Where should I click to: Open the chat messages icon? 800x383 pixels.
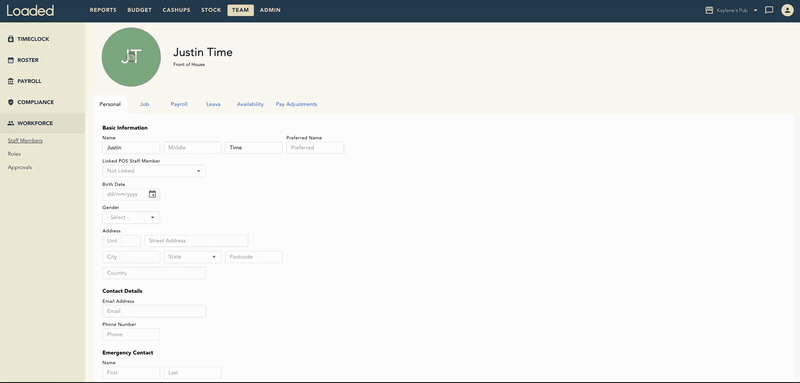coord(769,10)
